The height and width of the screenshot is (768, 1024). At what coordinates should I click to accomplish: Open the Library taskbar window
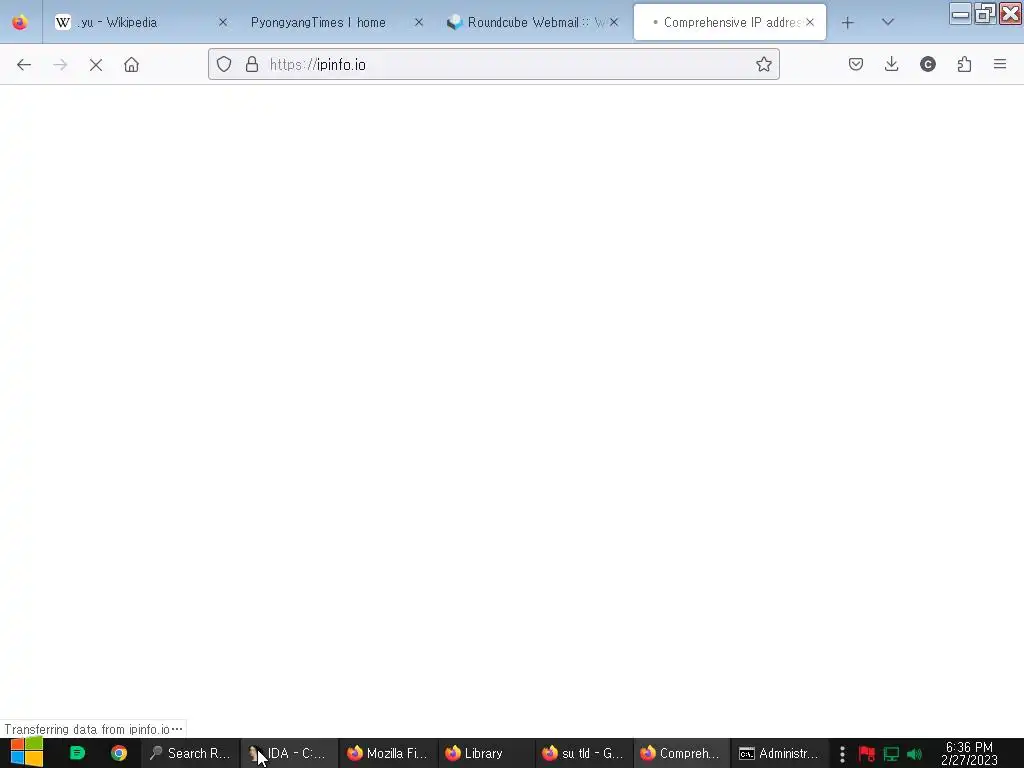(x=485, y=753)
